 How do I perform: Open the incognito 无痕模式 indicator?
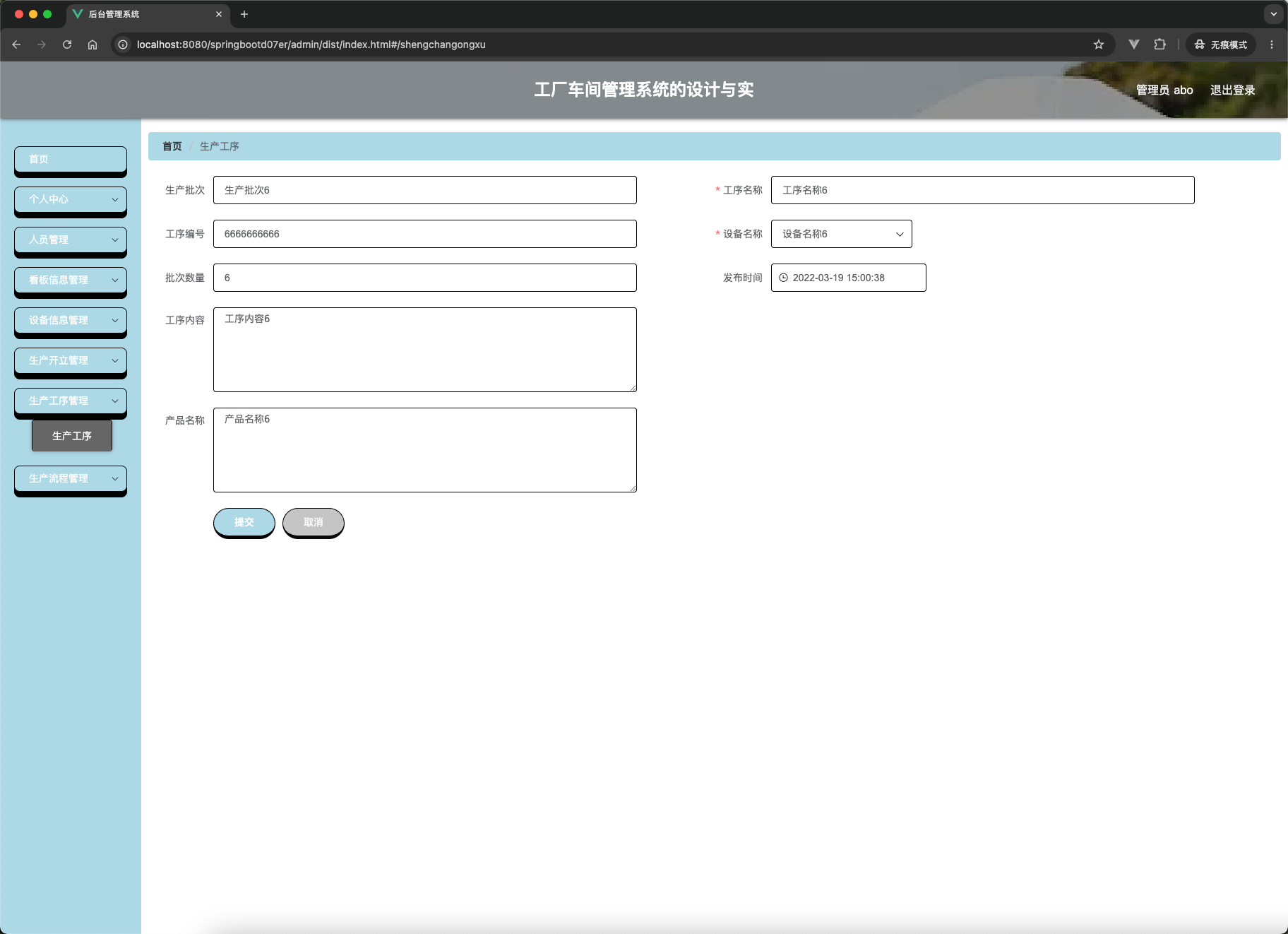click(1221, 45)
